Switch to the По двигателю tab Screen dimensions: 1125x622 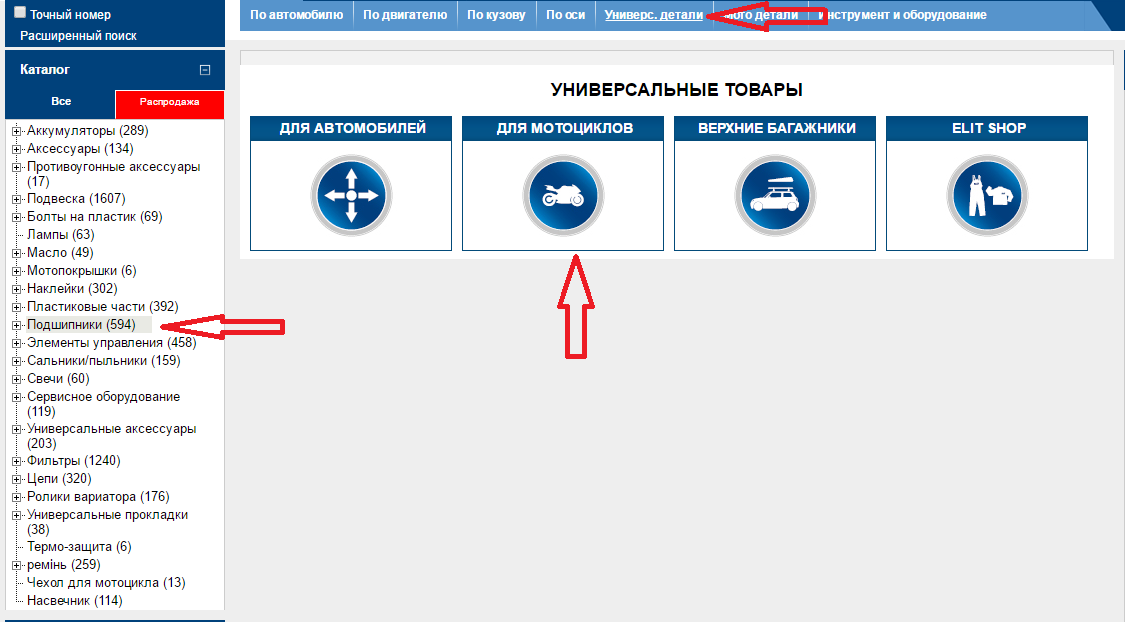click(x=405, y=15)
